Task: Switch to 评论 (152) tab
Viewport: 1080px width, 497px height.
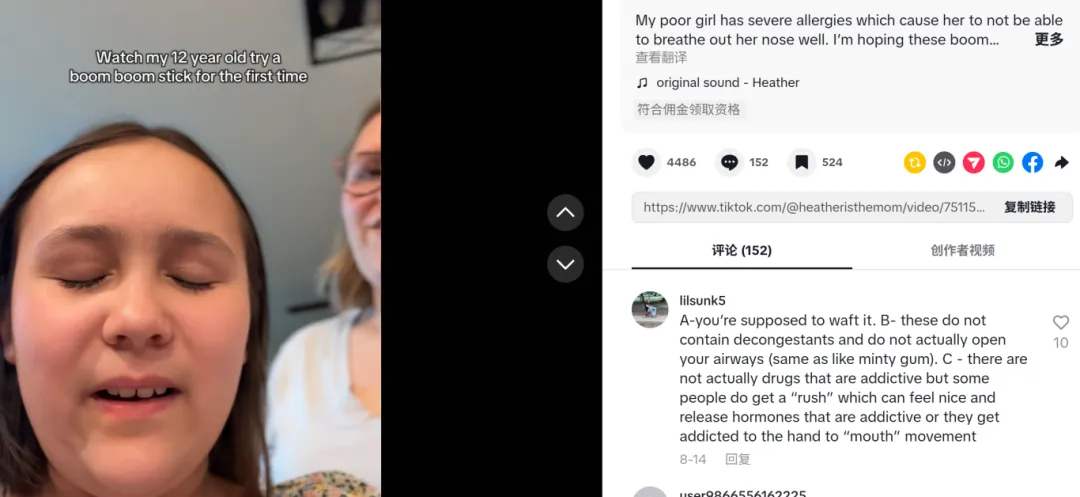Action: pyautogui.click(x=742, y=251)
